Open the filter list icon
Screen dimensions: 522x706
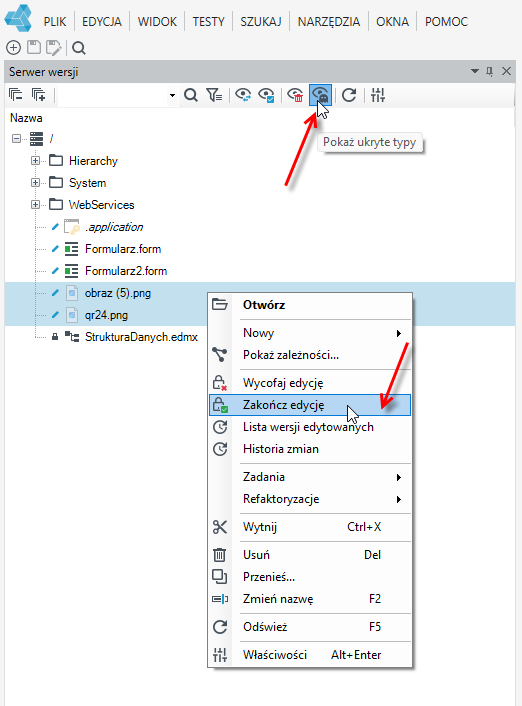point(214,95)
